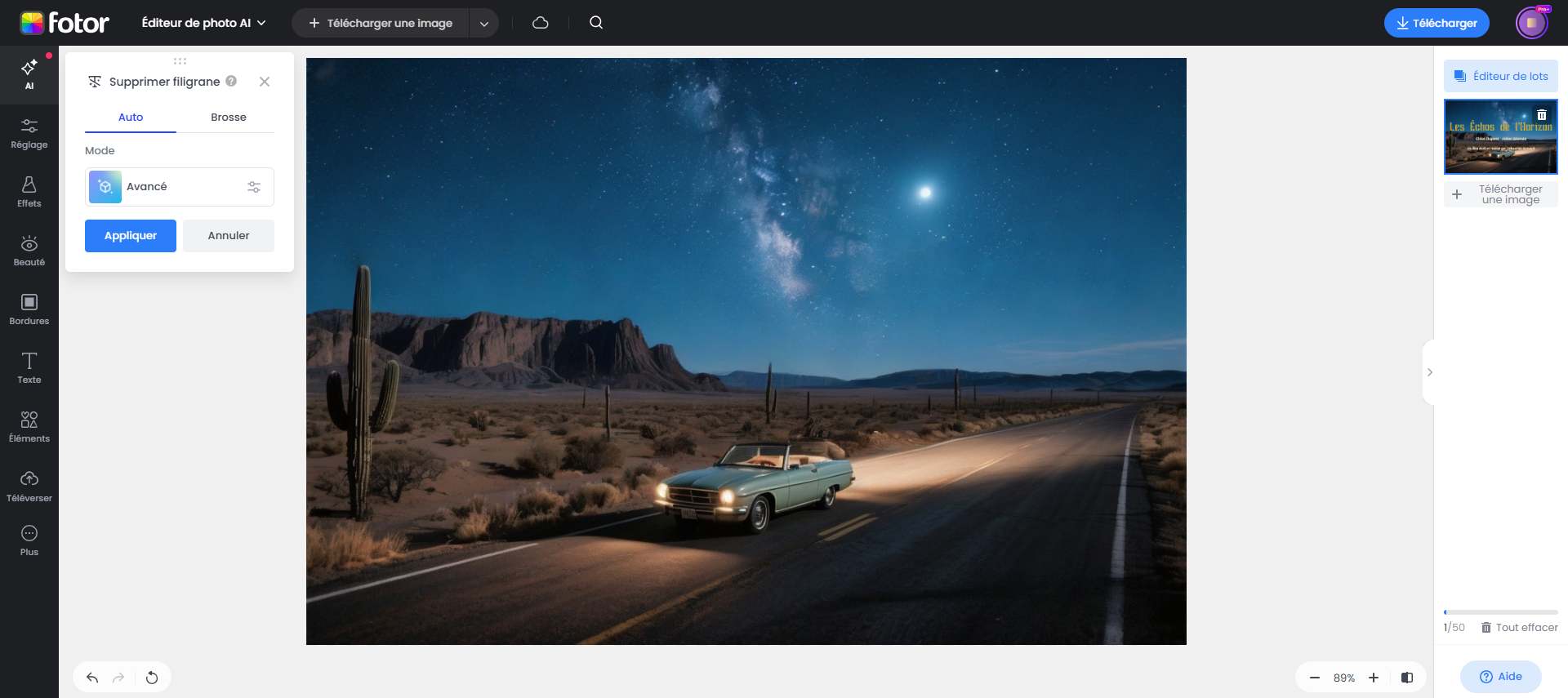Click the panel drag handle dots
Viewport: 1568px width, 698px height.
tap(180, 61)
